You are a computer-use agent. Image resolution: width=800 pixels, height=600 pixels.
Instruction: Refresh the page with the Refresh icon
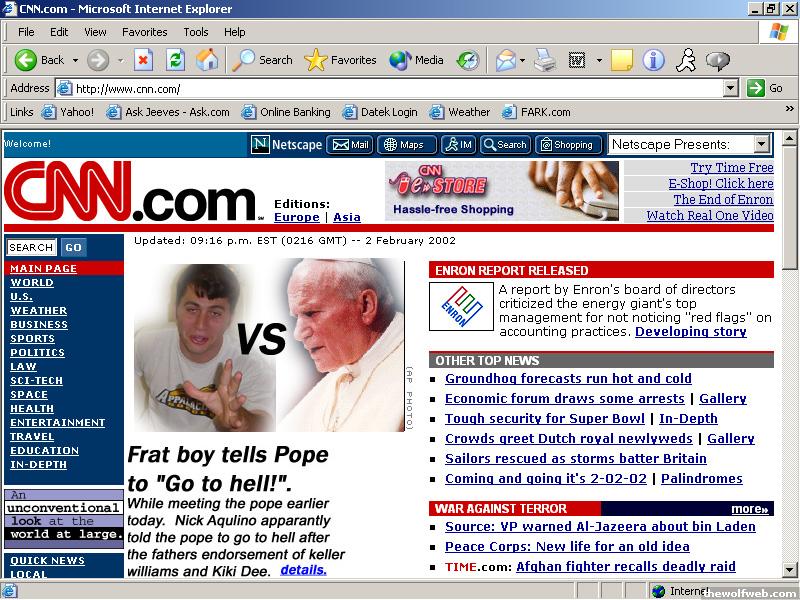point(175,60)
